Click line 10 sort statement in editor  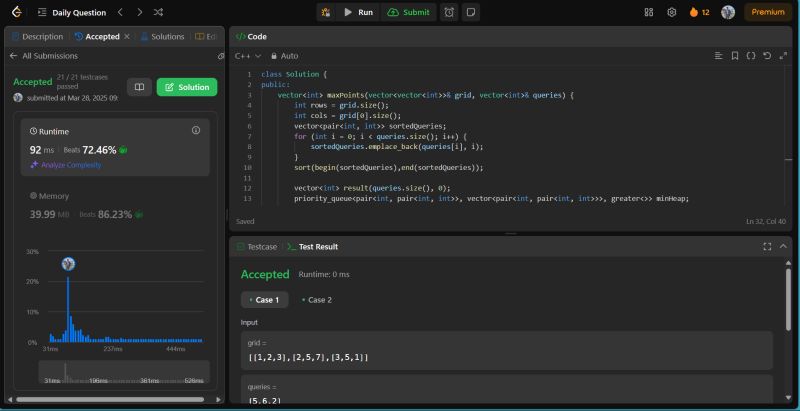(x=388, y=168)
